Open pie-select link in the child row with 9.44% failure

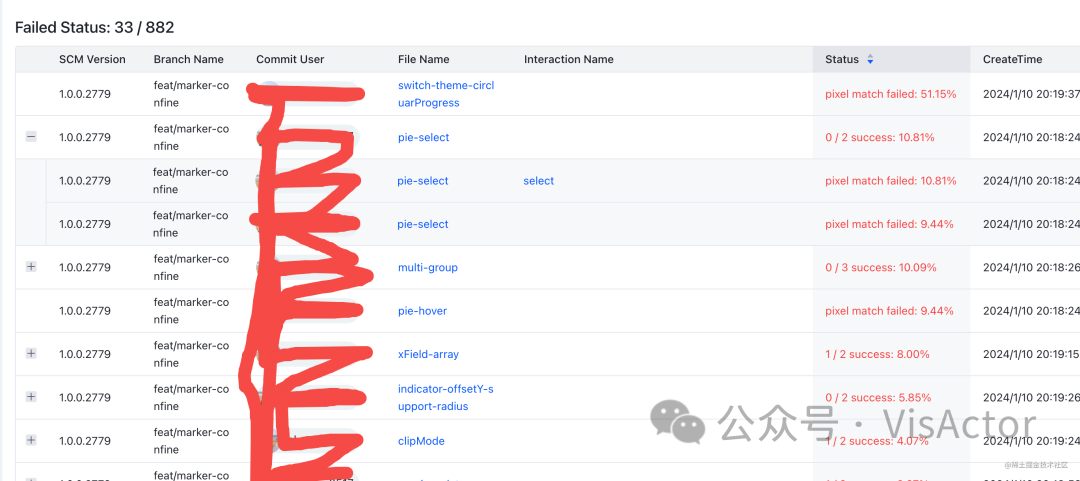tap(423, 224)
